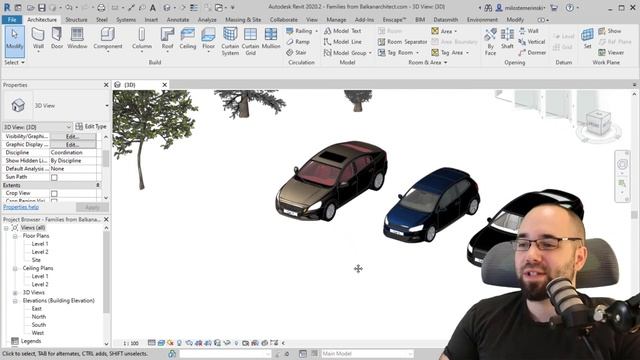
Task: Open the Model Group dropdown arrow
Action: click(x=370, y=53)
